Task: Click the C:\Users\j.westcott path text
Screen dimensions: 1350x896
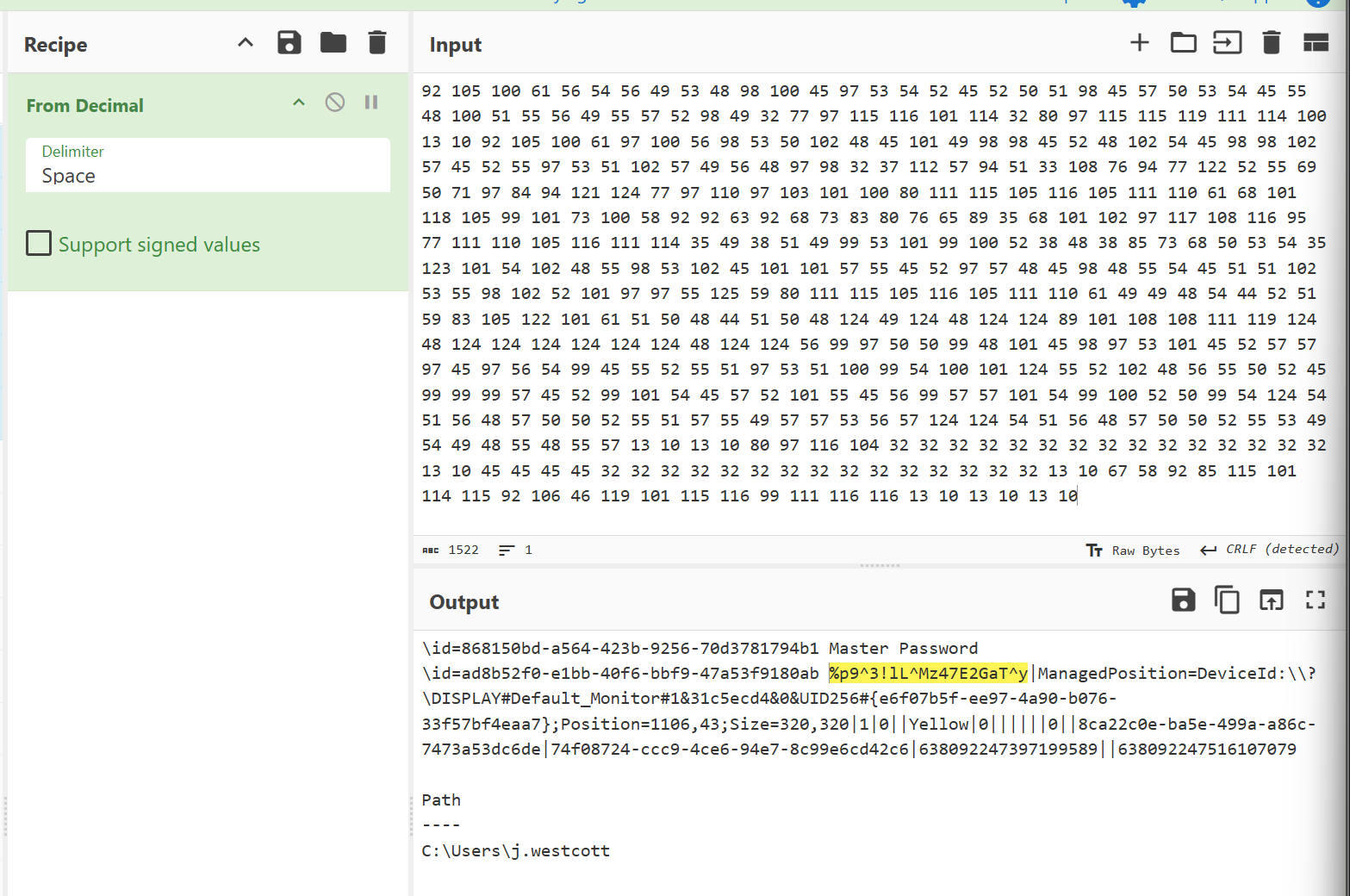Action: (515, 850)
